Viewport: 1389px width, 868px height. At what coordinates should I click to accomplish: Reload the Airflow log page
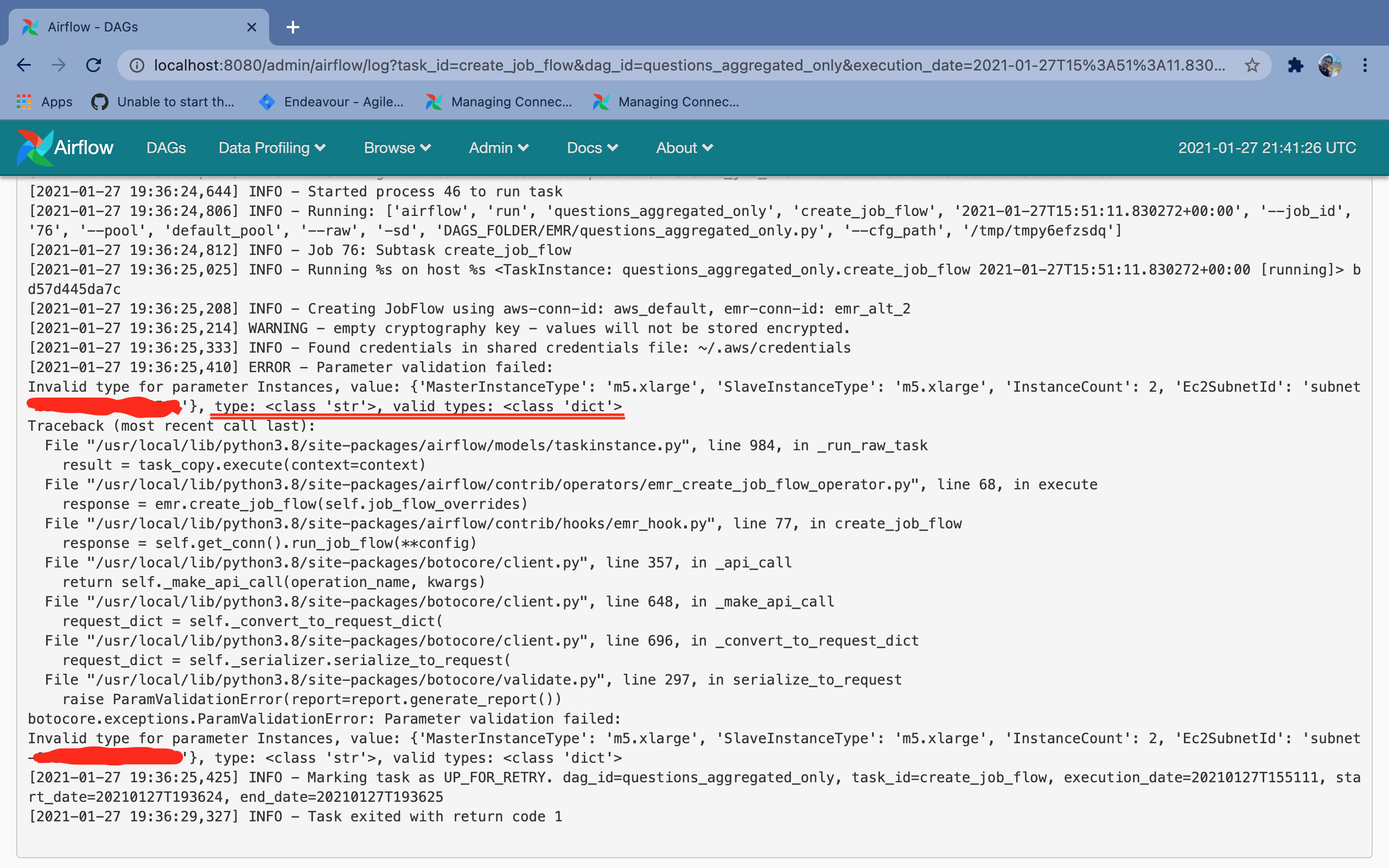93,65
